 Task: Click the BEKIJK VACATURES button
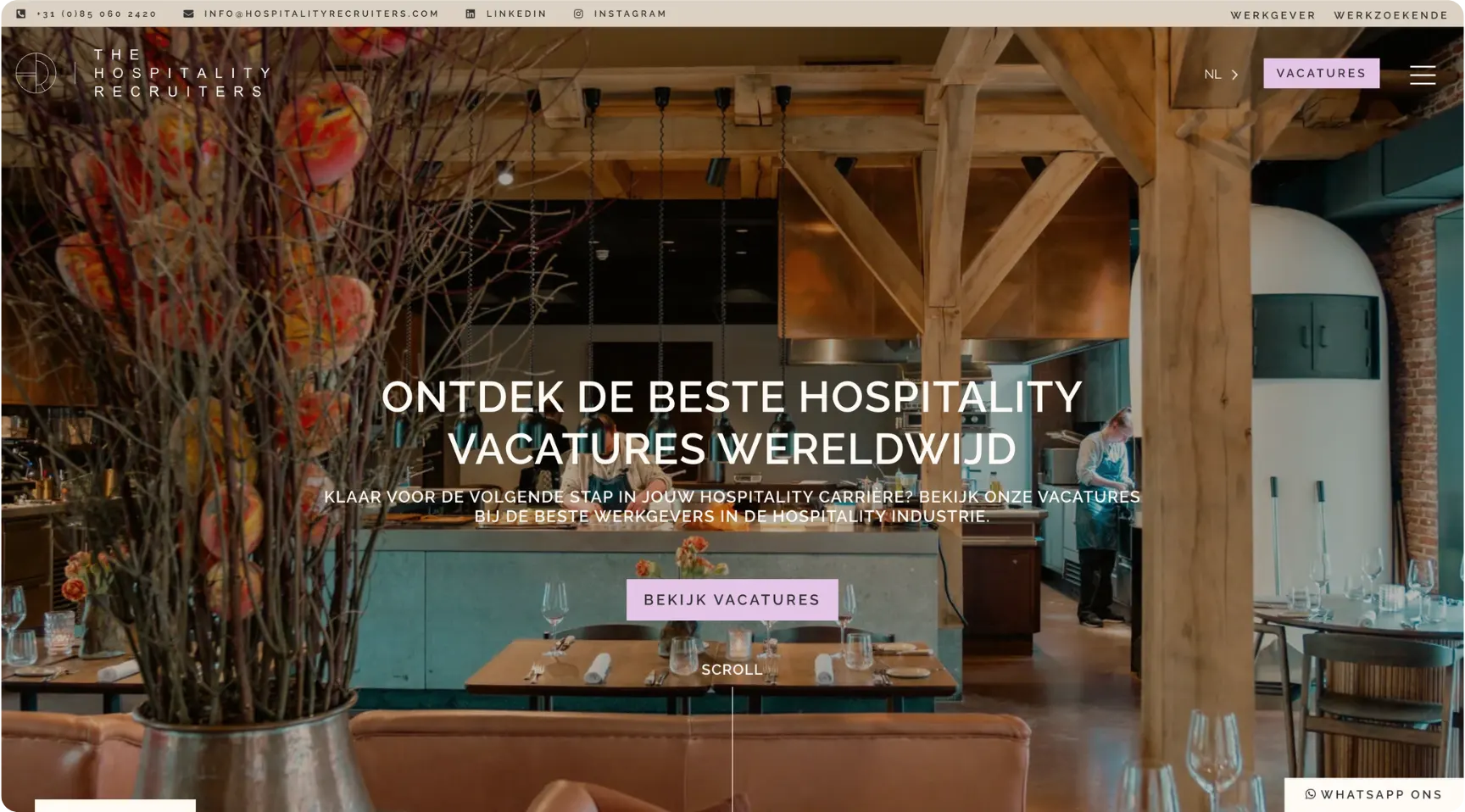coord(732,599)
